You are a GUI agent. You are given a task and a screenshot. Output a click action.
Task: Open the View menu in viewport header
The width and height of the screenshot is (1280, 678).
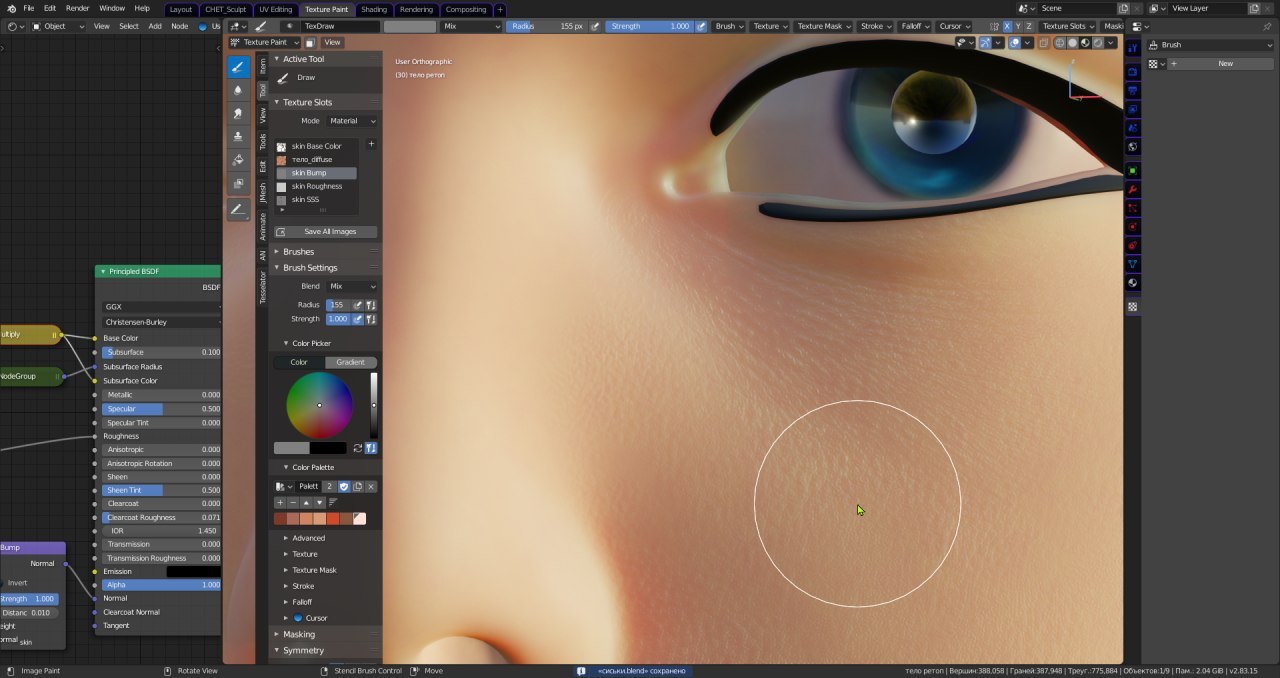(332, 43)
